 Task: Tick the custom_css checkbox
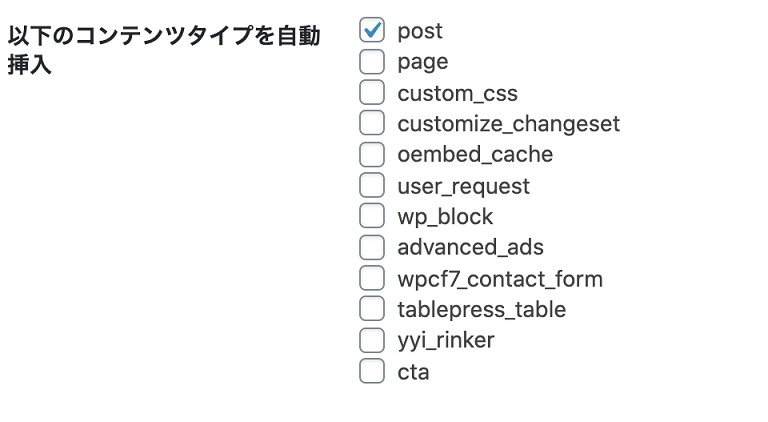pos(372,93)
